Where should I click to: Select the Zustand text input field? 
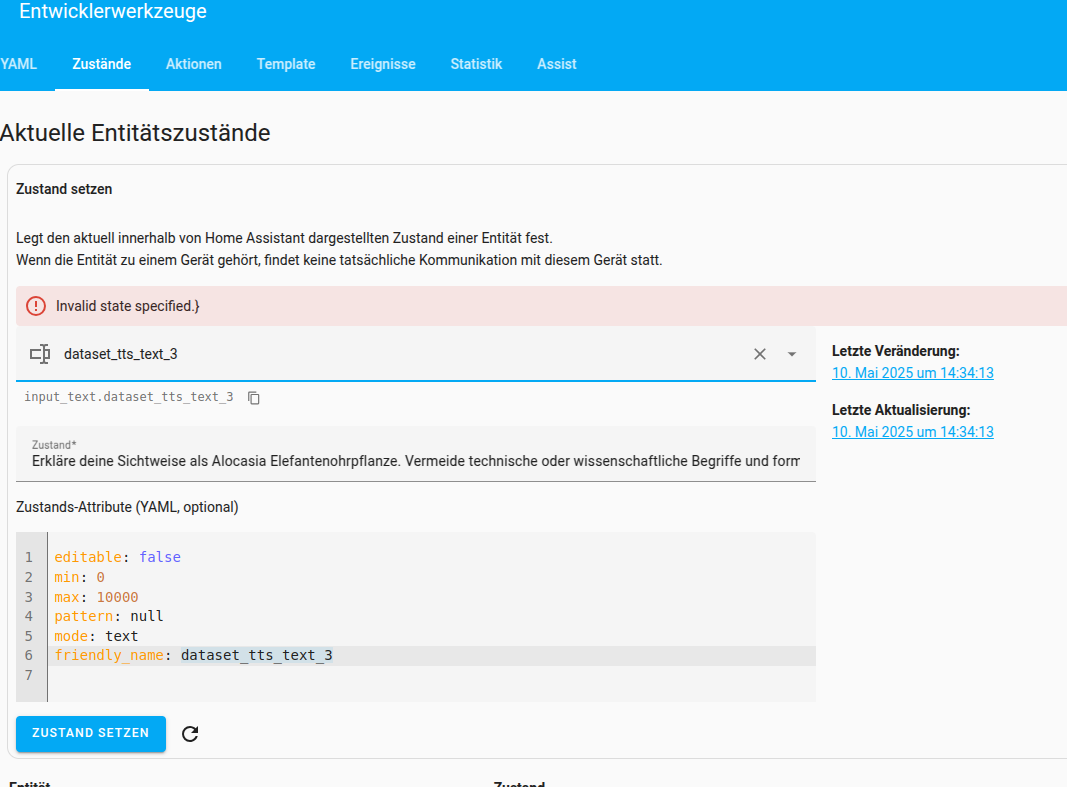[x=400, y=458]
